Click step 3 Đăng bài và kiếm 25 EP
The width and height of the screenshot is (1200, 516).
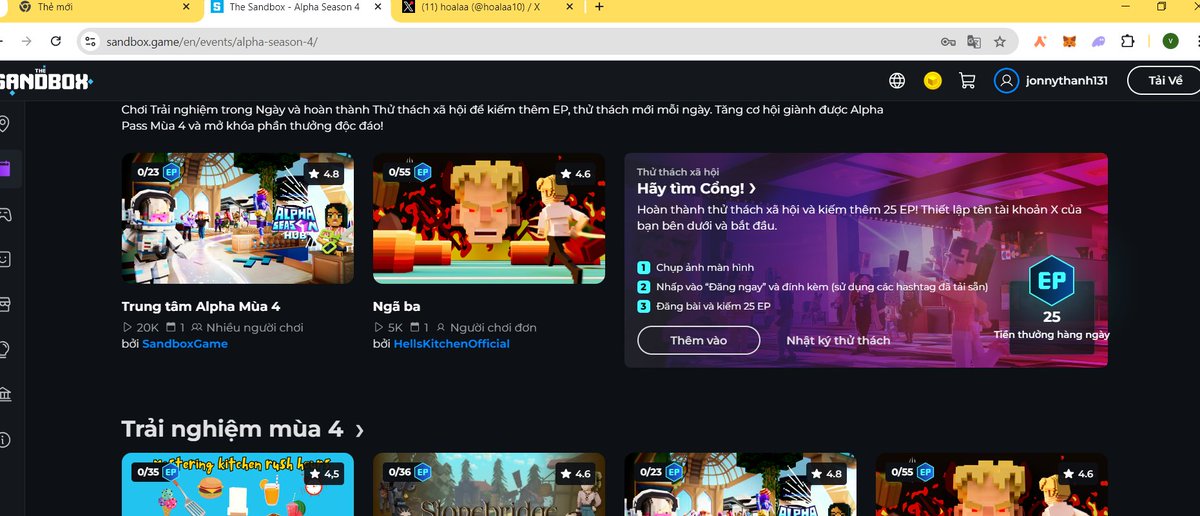(x=703, y=305)
